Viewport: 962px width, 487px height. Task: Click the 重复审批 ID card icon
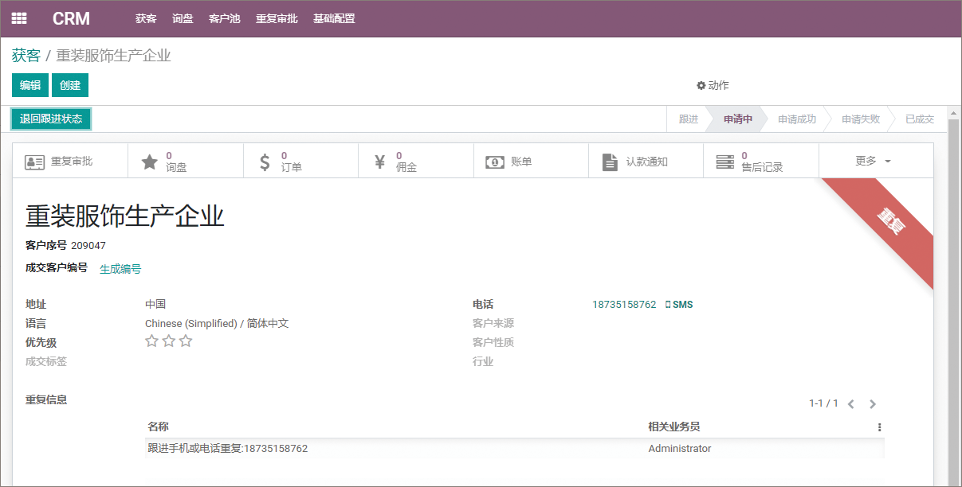[x=35, y=161]
